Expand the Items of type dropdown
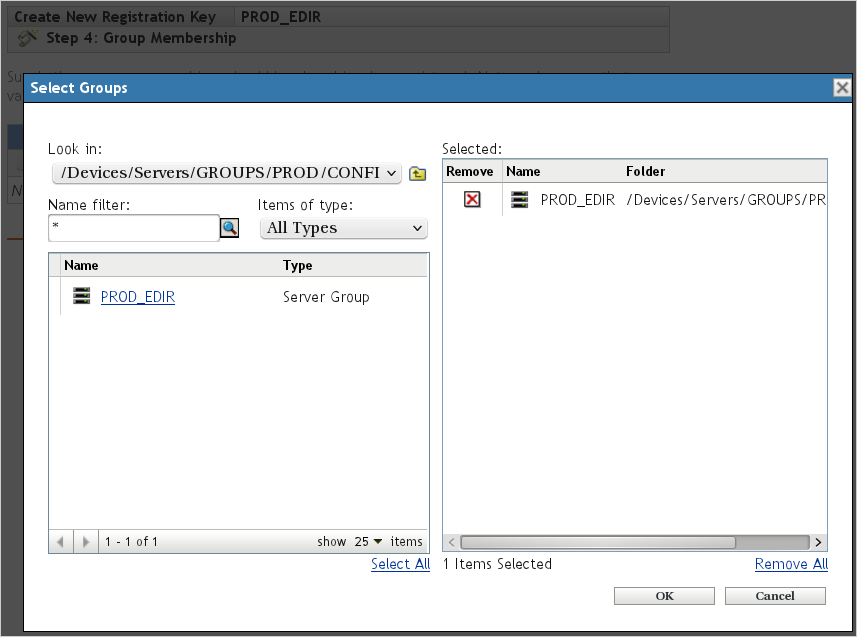 pyautogui.click(x=343, y=228)
